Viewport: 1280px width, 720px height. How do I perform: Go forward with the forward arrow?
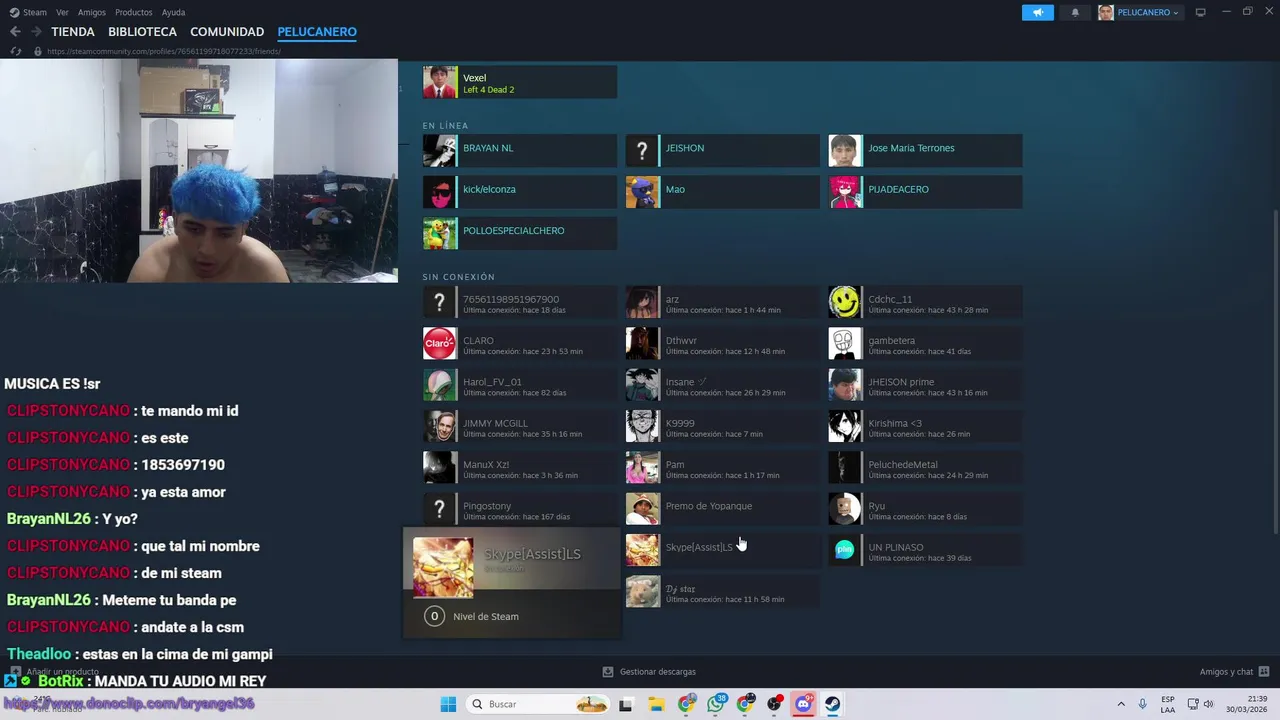(x=36, y=32)
